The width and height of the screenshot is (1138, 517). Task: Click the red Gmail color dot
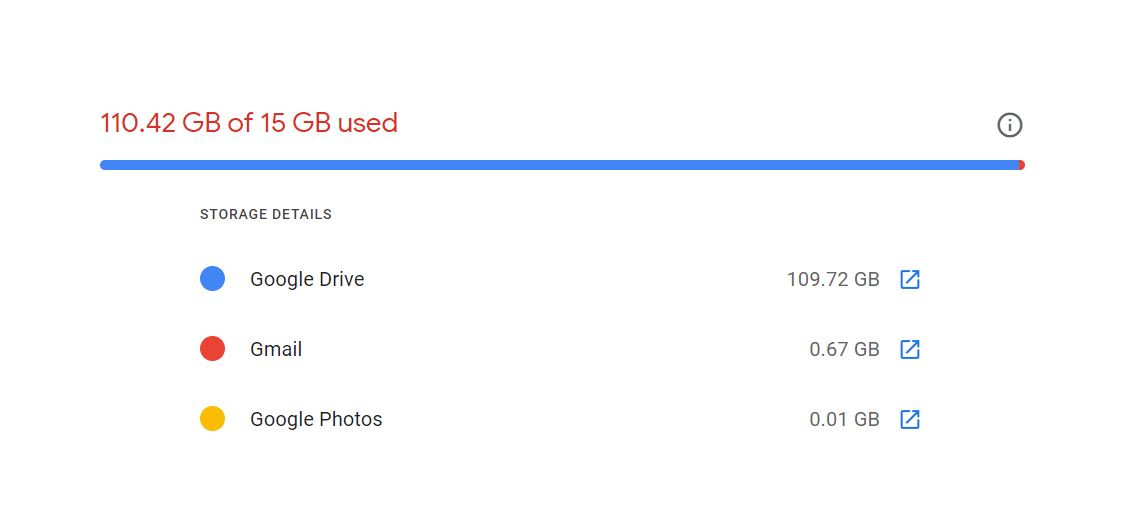click(212, 349)
